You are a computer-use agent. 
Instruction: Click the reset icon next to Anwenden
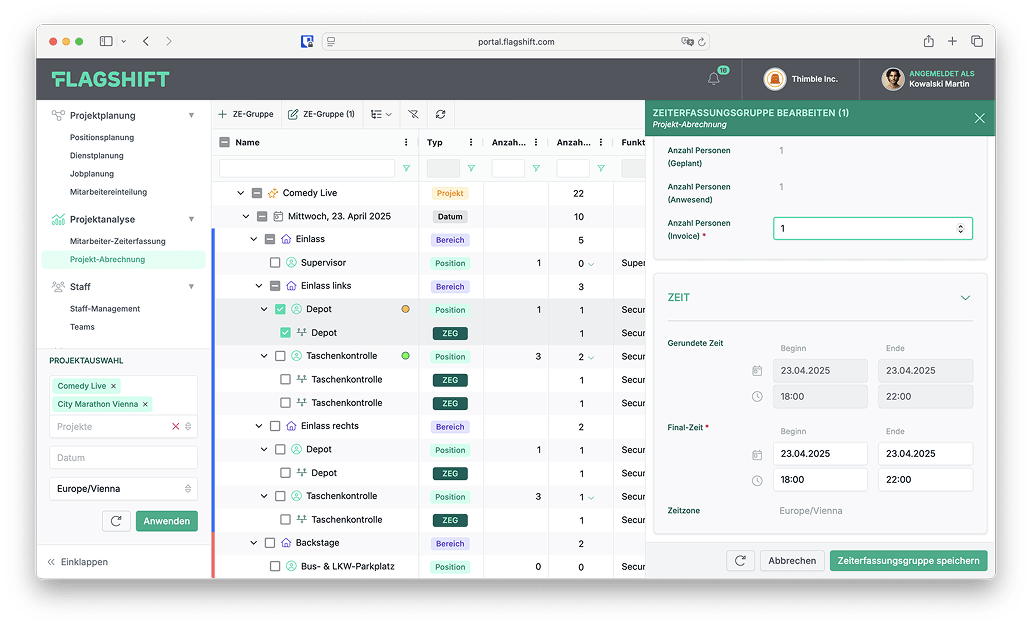(x=116, y=521)
